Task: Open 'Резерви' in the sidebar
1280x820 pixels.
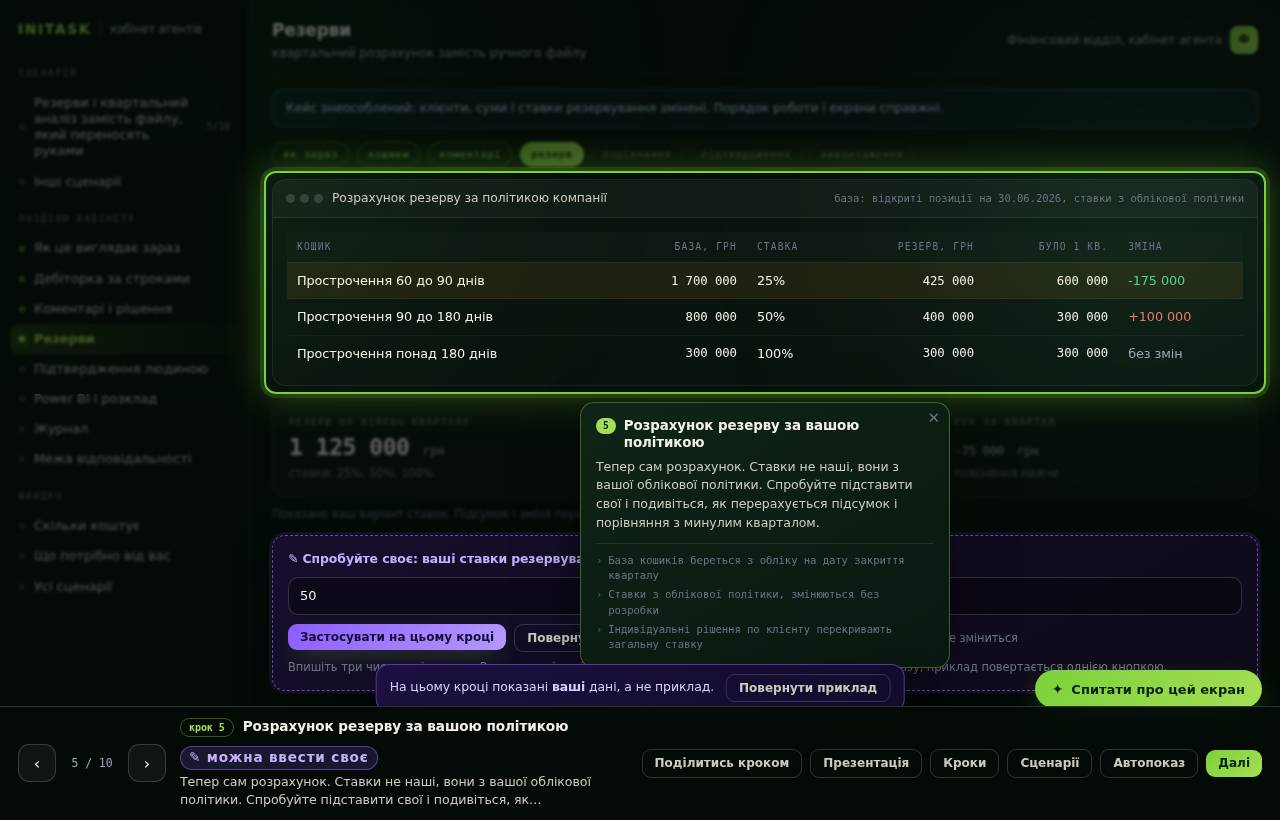Action: coord(64,339)
